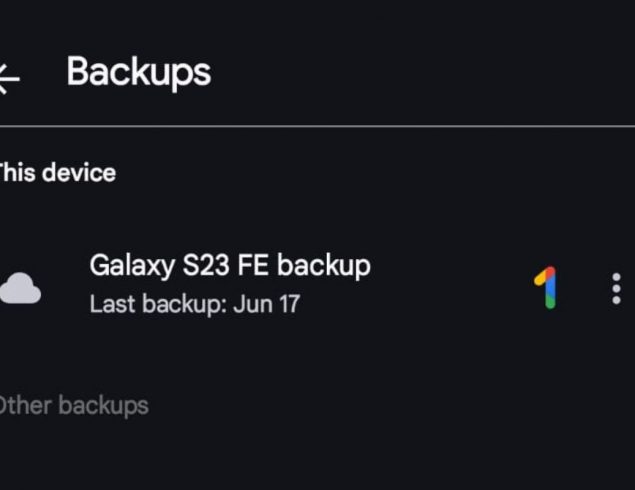
Task: Return to previous screen from Backups
Action: pyautogui.click(x=8, y=77)
